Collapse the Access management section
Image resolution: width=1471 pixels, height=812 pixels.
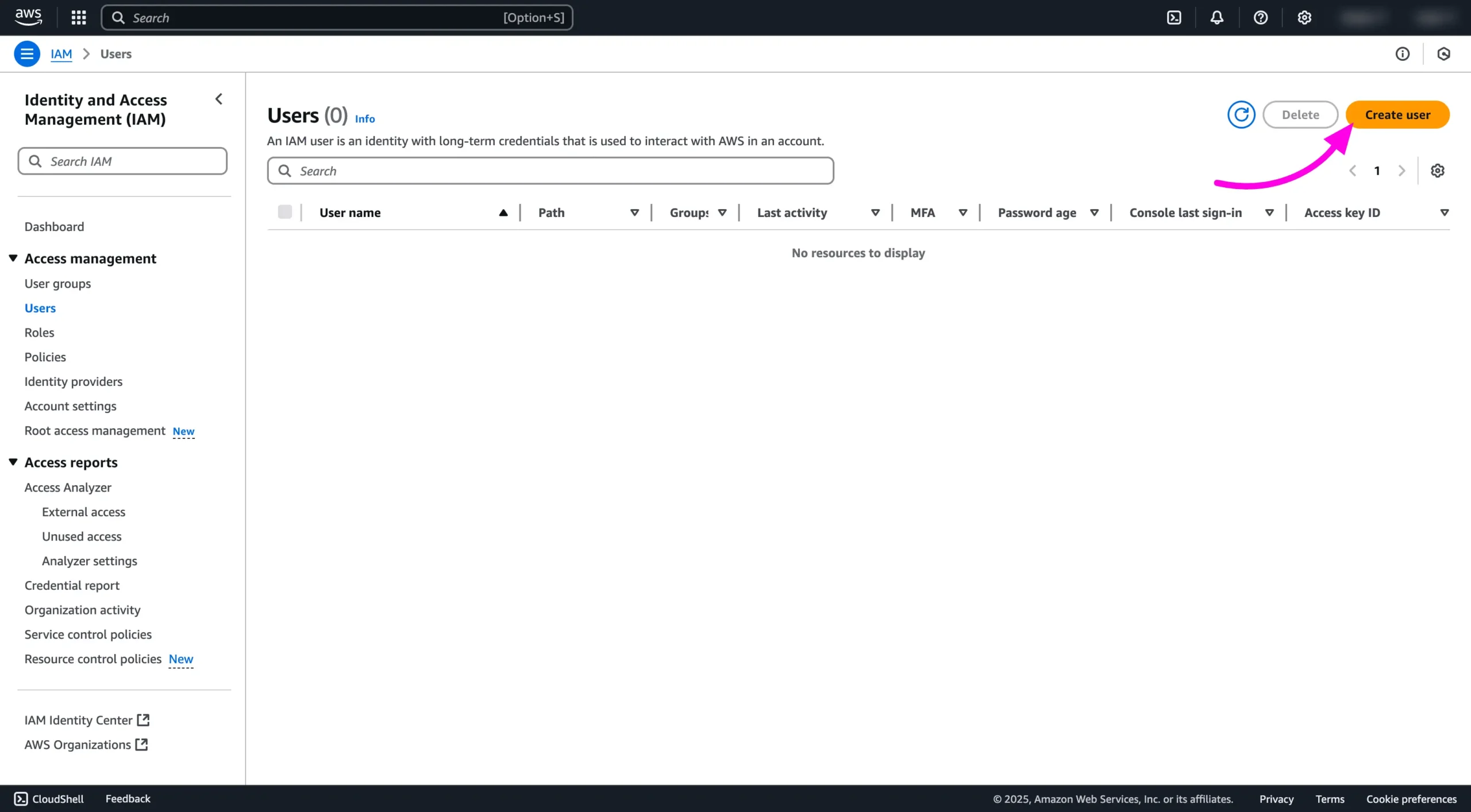[x=13, y=258]
